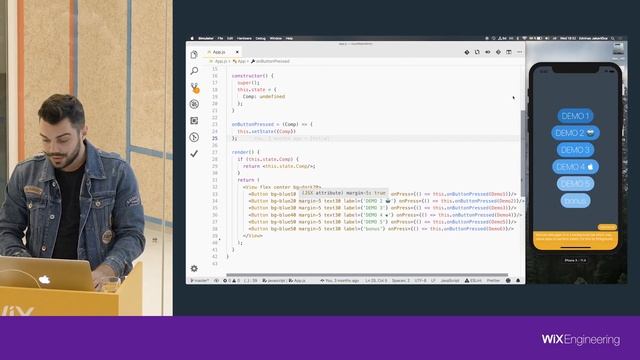640x360 pixels.
Task: Click the desktop thumbnail behind the simulator
Action: tap(618, 50)
